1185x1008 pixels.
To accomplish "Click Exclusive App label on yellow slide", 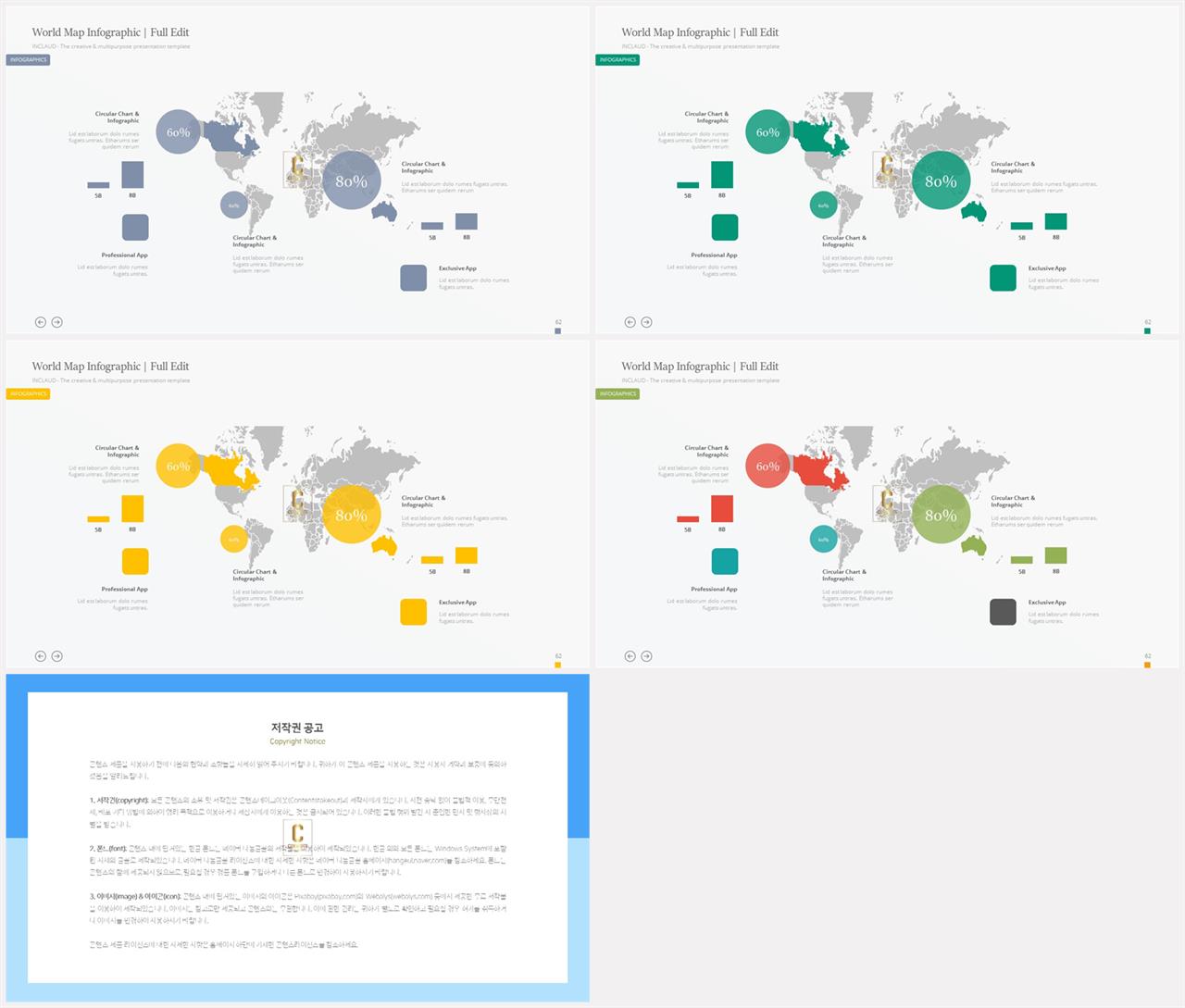I will pyautogui.click(x=457, y=603).
